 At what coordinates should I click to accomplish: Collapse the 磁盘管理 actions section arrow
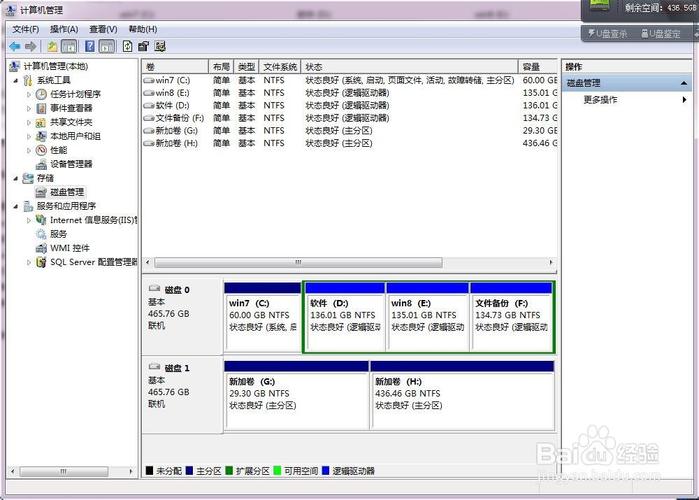(x=685, y=83)
